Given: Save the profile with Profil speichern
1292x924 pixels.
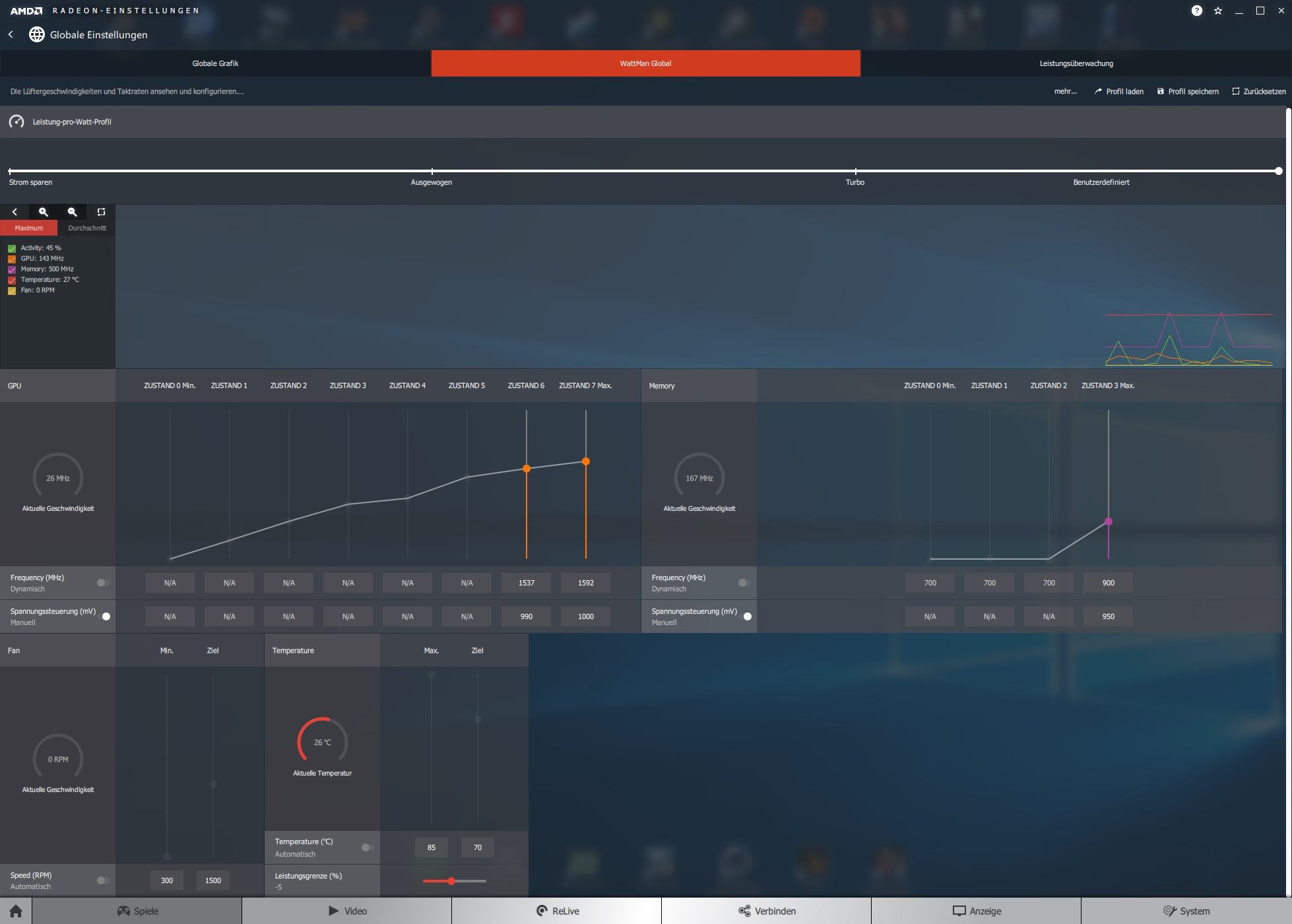Looking at the screenshot, I should (1188, 91).
